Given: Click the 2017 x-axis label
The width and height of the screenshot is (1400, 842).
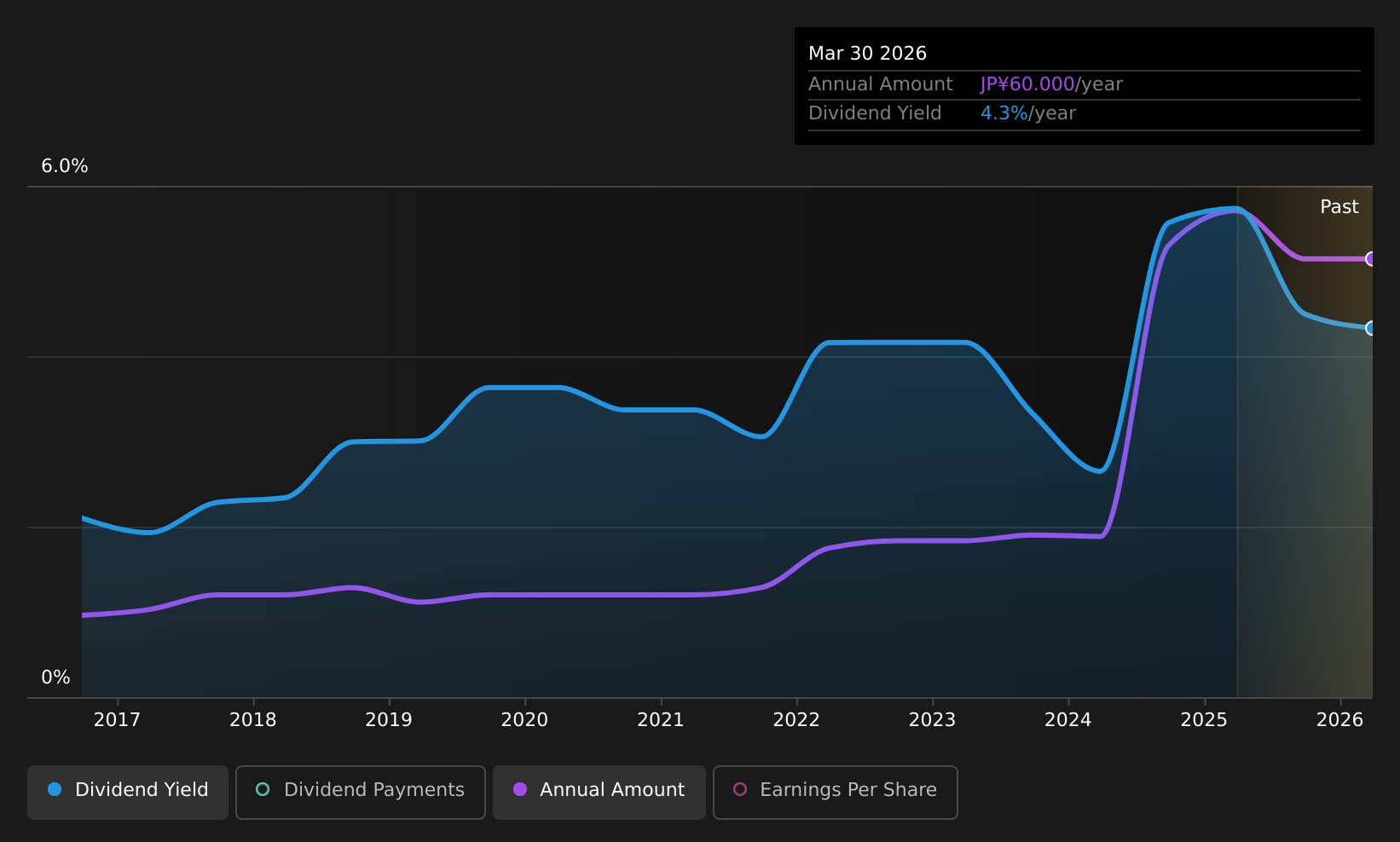Looking at the screenshot, I should (117, 720).
